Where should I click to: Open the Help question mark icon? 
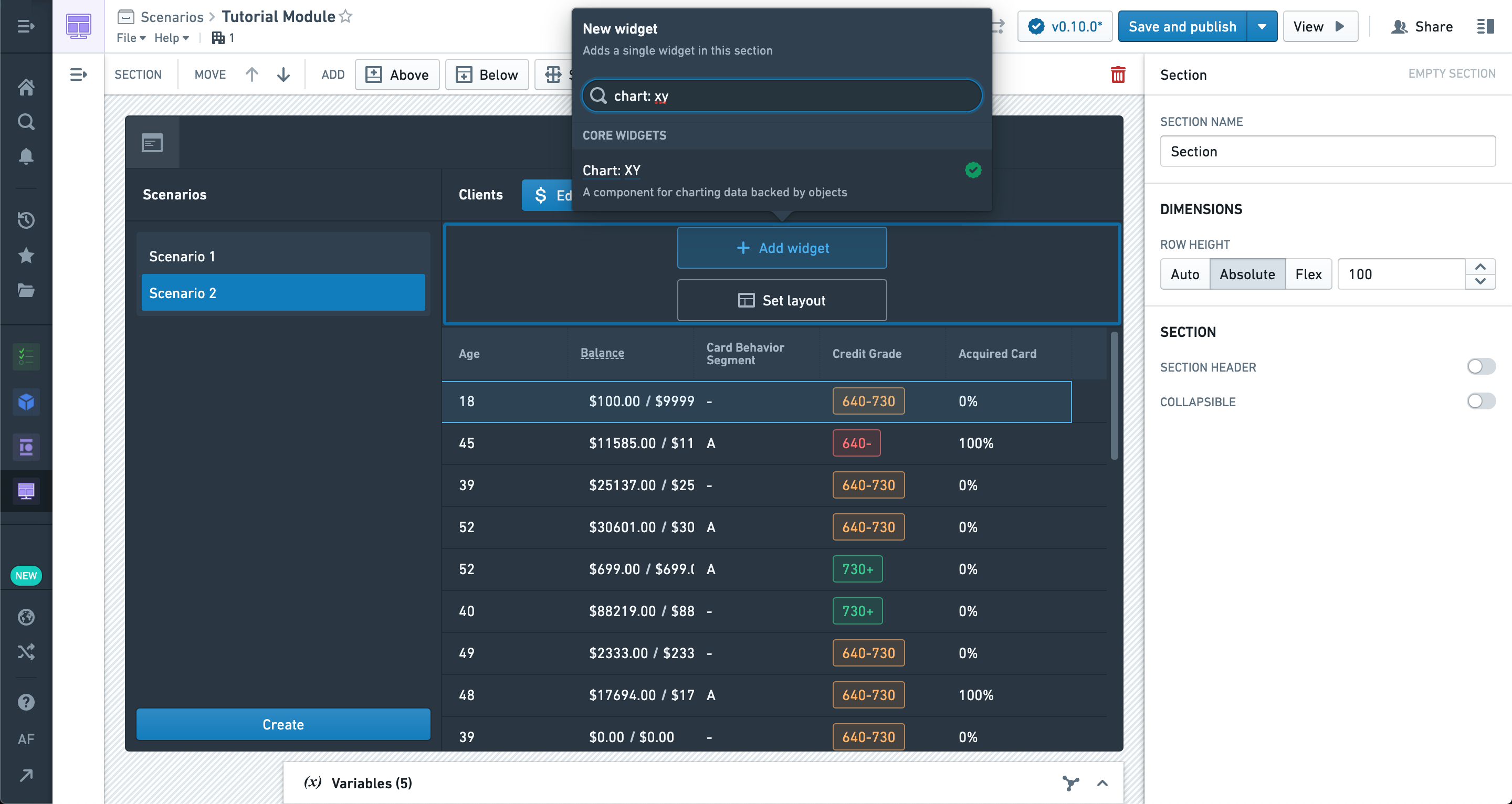tap(26, 702)
